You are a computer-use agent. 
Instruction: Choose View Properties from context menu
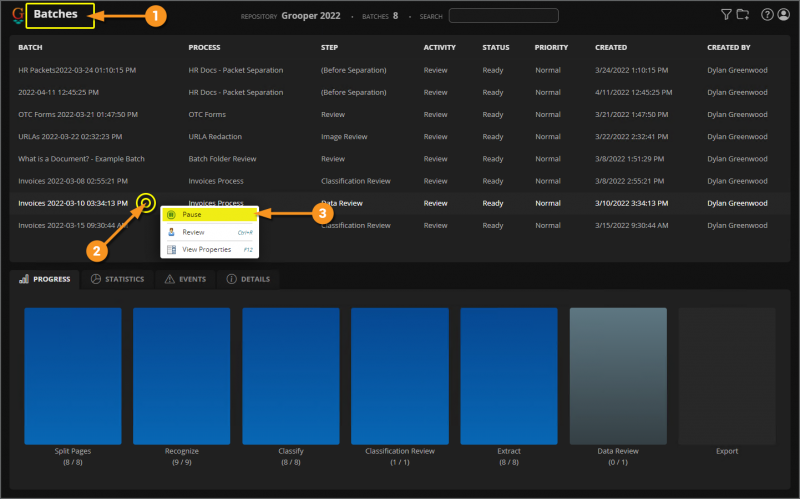click(x=206, y=249)
